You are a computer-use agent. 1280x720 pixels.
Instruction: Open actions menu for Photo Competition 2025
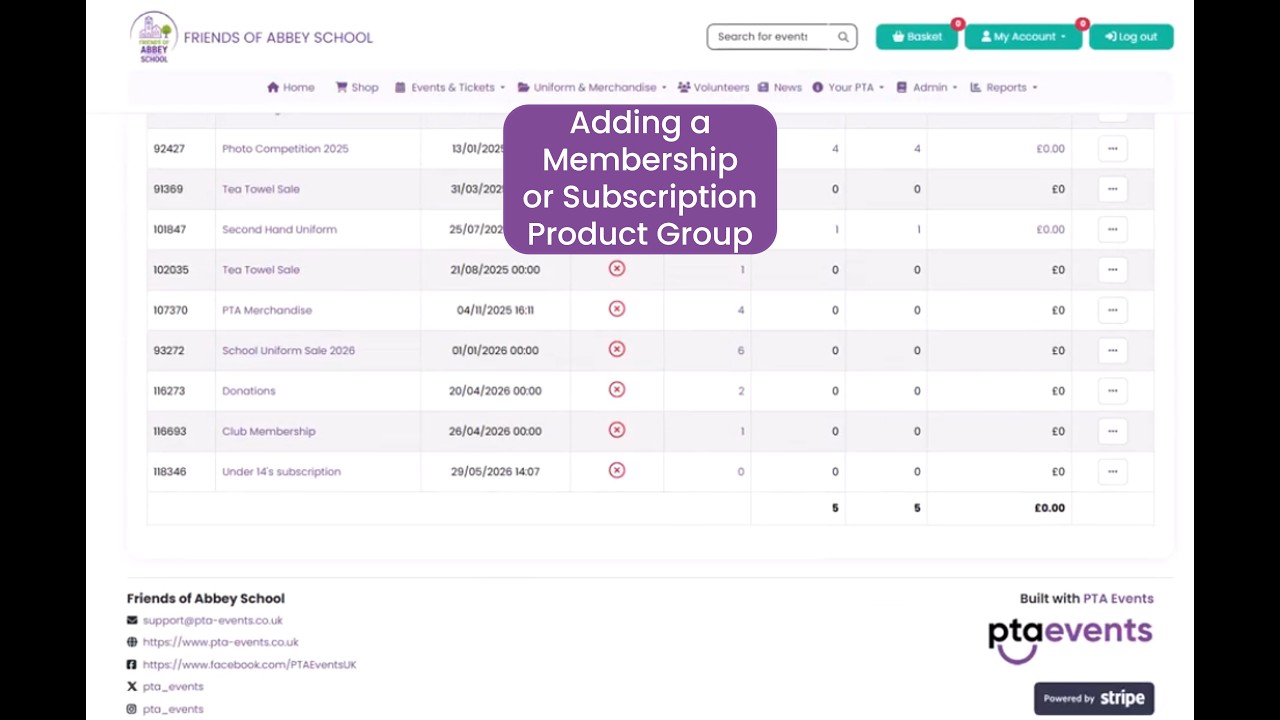[1112, 149]
